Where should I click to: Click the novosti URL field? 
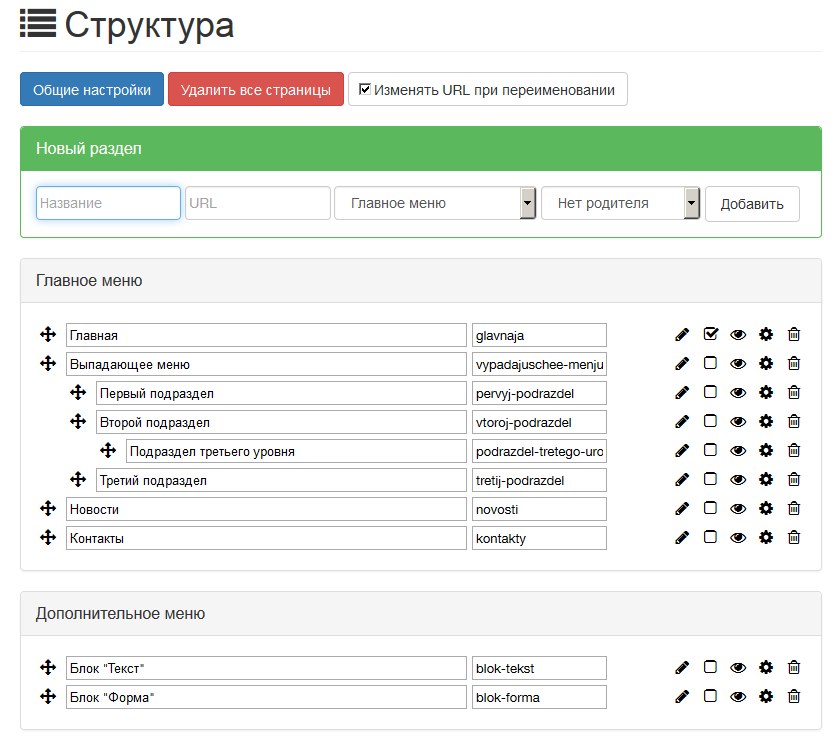click(539, 509)
